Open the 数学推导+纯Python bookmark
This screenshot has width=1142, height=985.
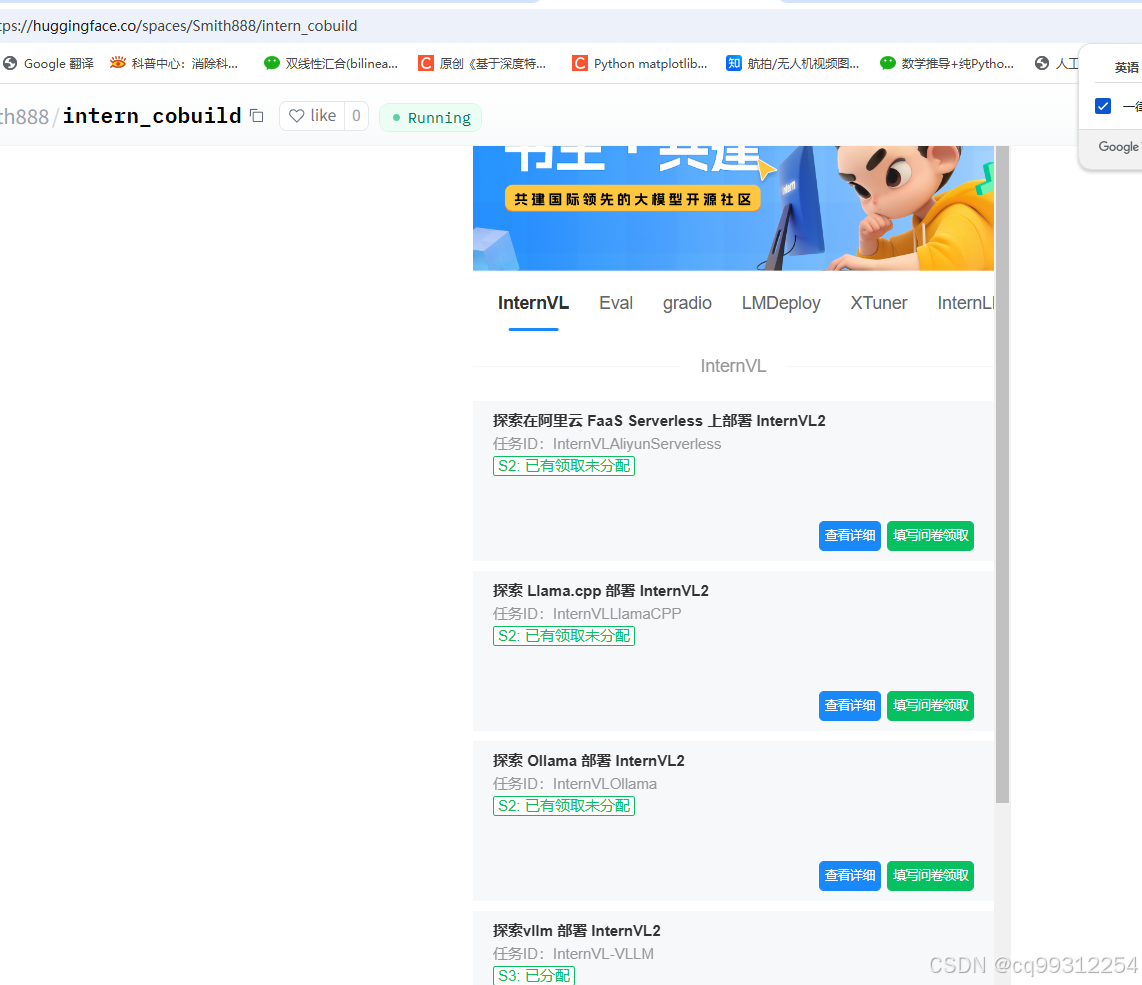click(x=947, y=63)
